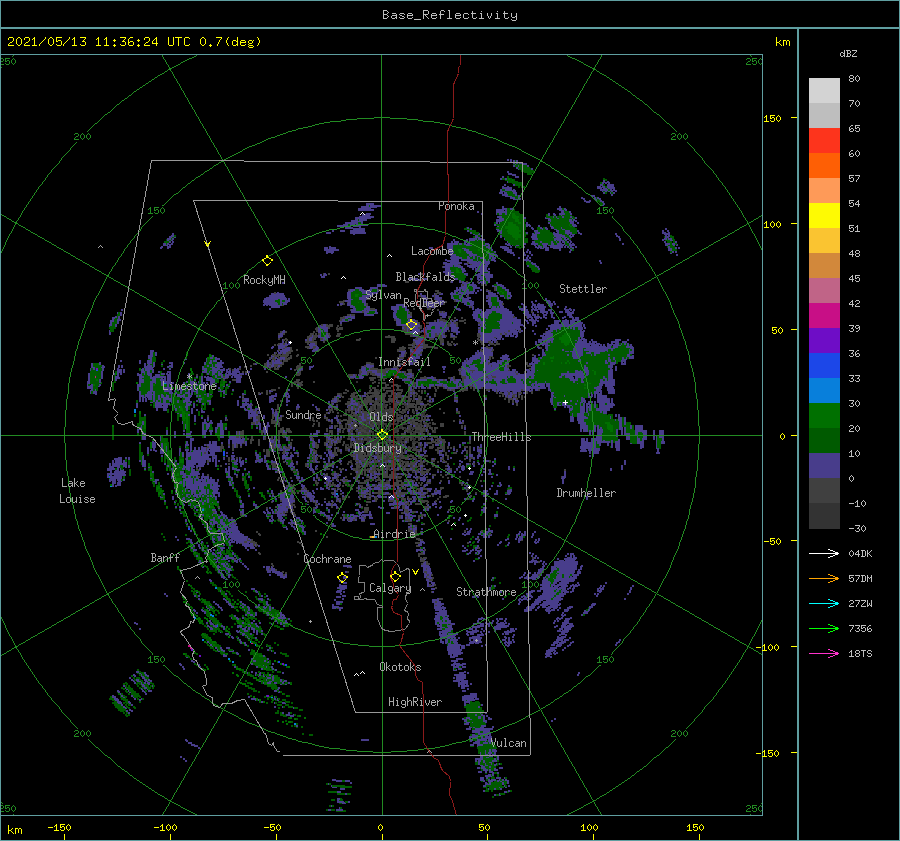This screenshot has width=900, height=841.
Task: Click the RedDeer city label
Action: pos(424,303)
